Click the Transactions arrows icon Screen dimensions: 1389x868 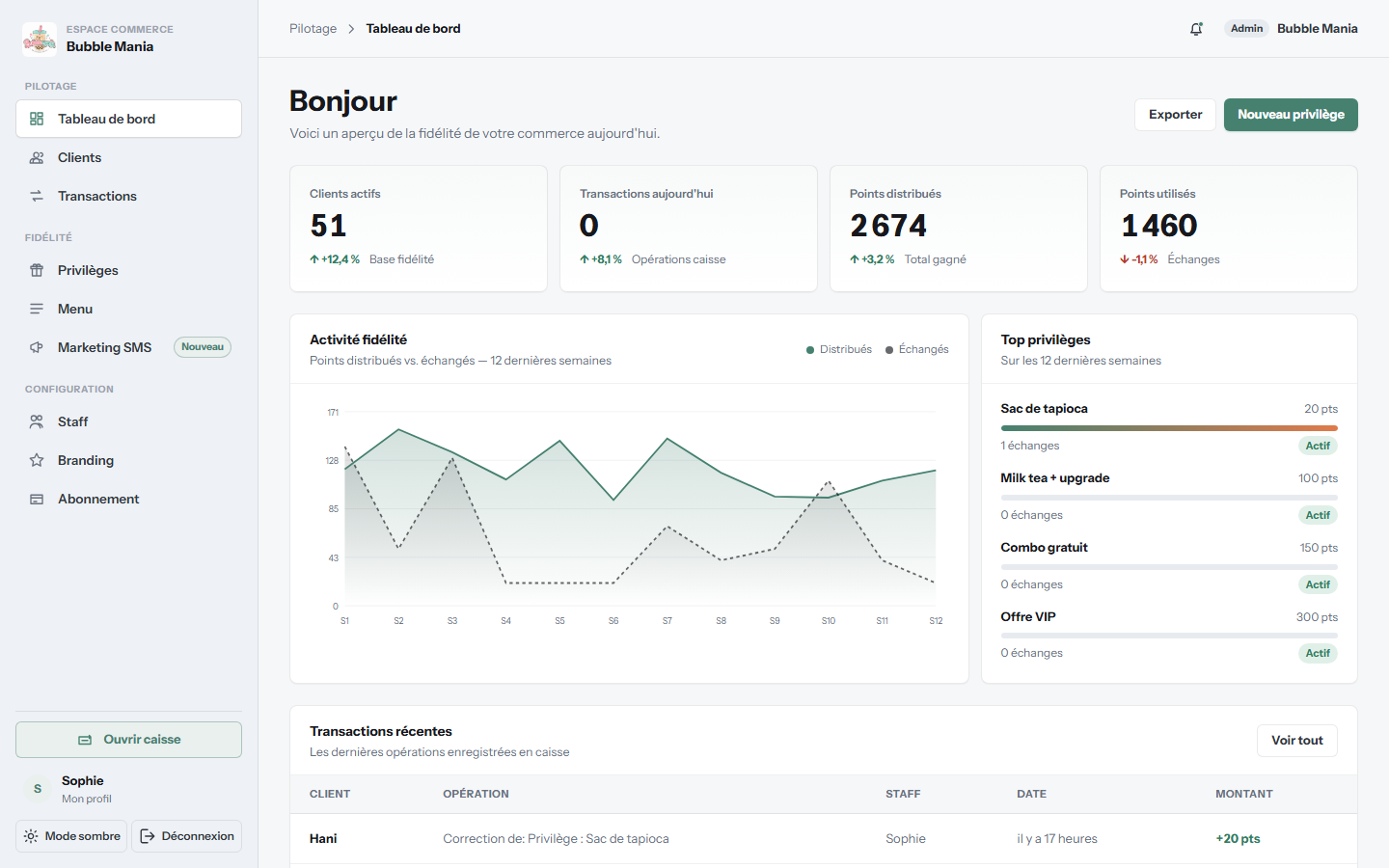tap(37, 196)
